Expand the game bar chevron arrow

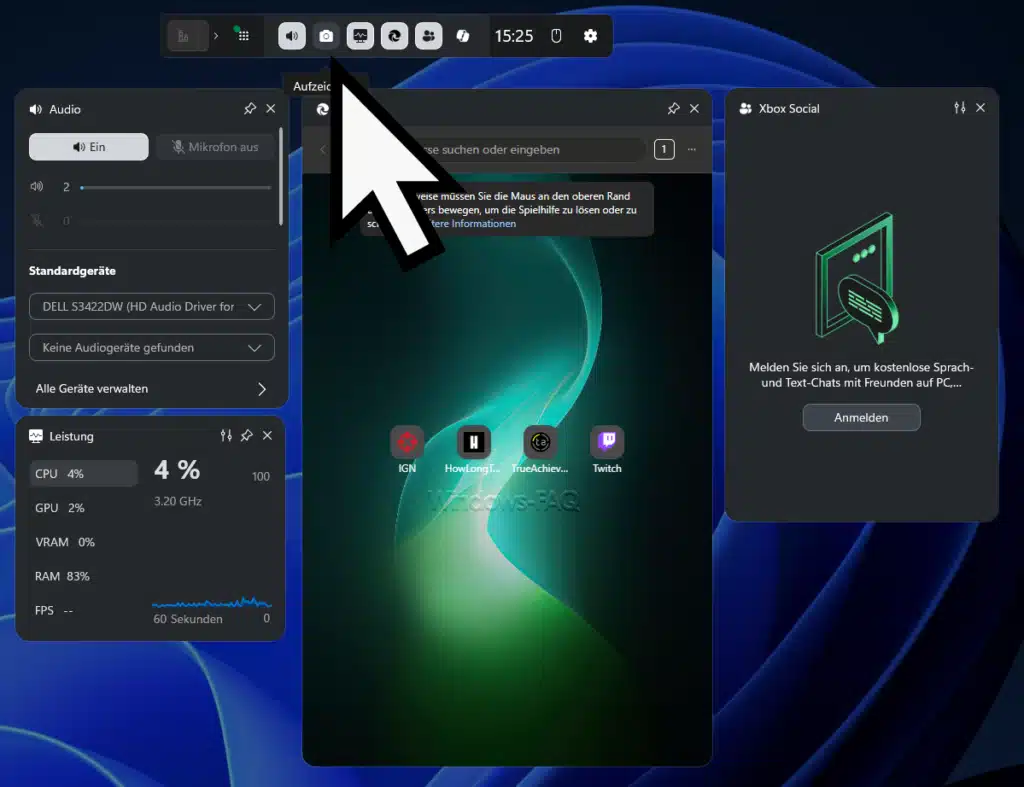click(x=216, y=36)
